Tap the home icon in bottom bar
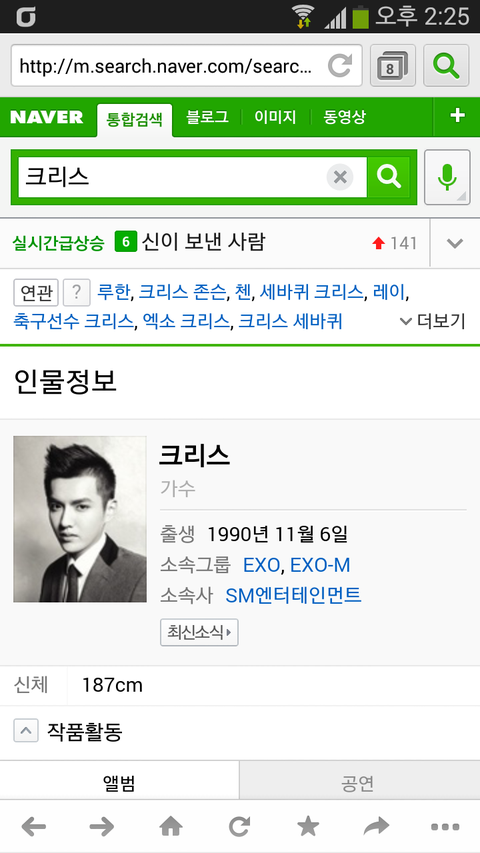This screenshot has height=853, width=480. pyautogui.click(x=171, y=827)
